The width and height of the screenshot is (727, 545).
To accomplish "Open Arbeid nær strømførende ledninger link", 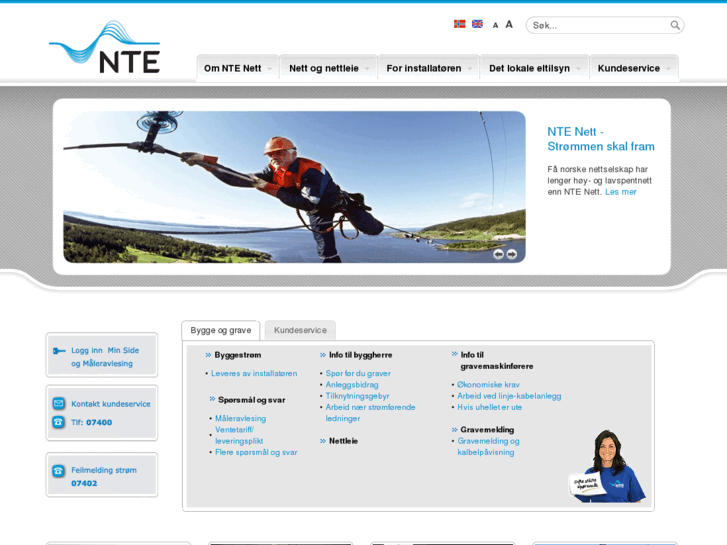I will pos(370,413).
